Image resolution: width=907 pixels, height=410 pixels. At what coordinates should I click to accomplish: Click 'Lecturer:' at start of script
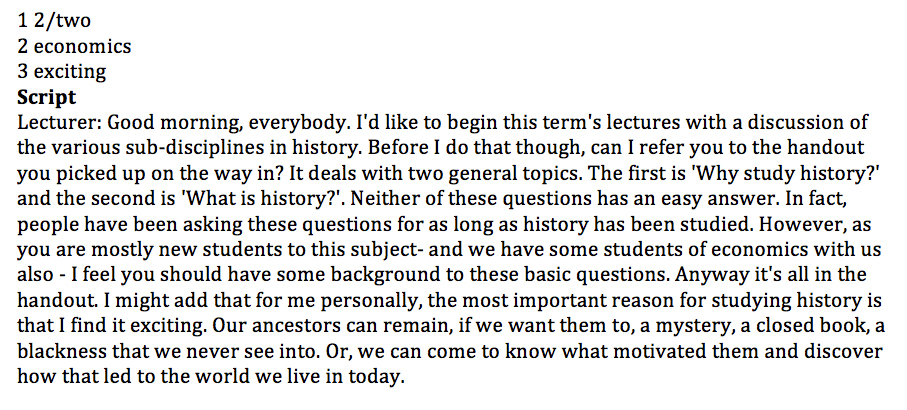coord(60,123)
